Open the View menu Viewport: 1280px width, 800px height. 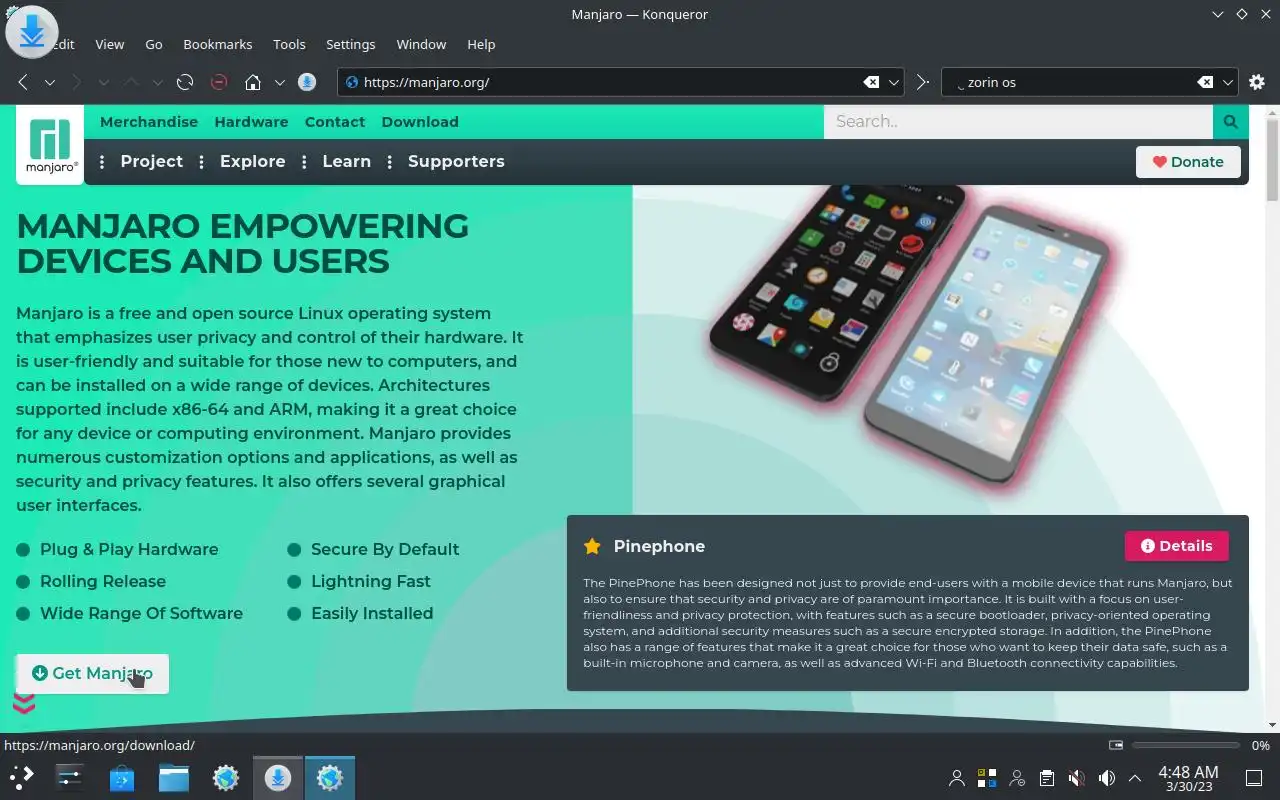pos(110,44)
